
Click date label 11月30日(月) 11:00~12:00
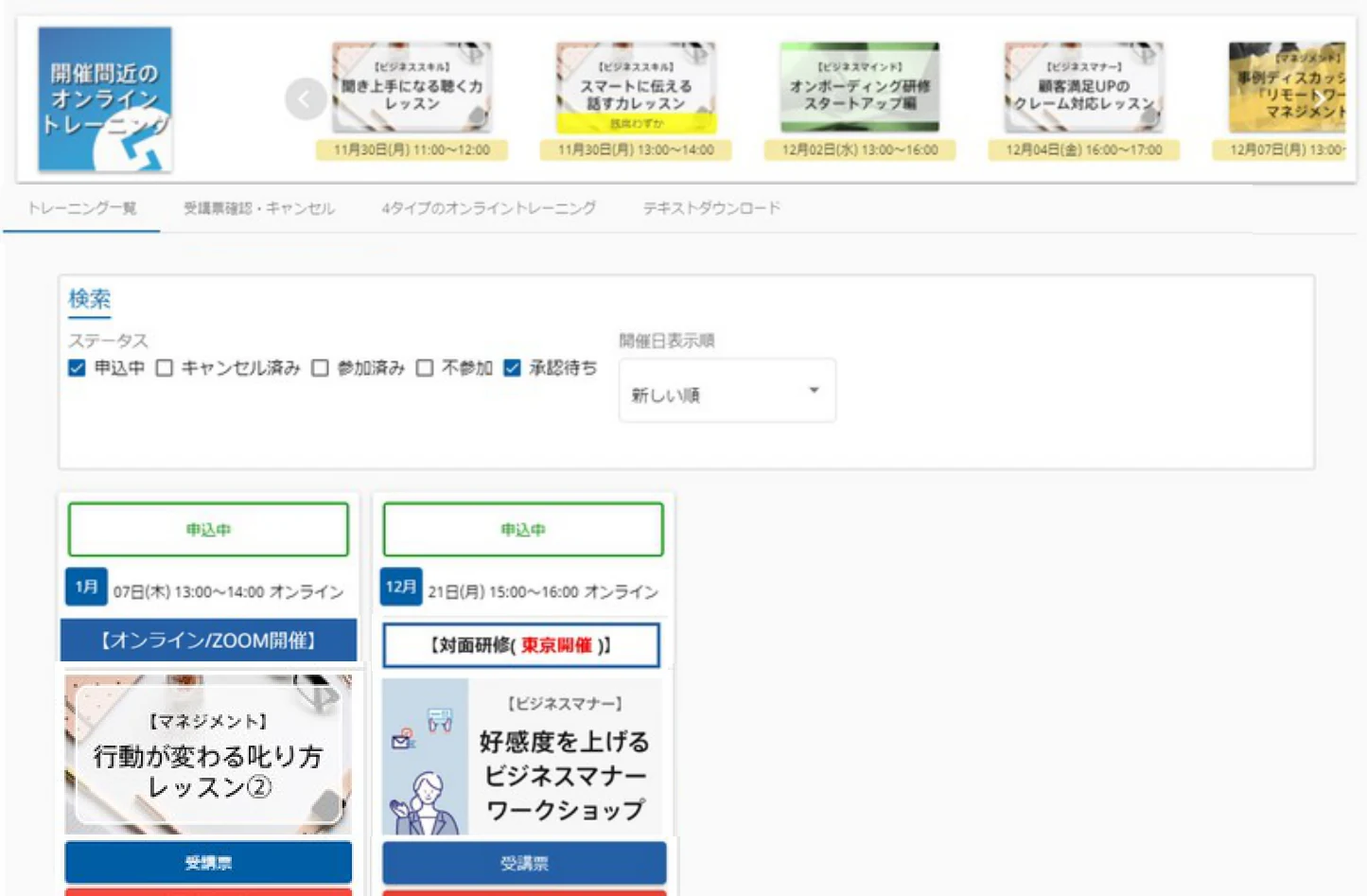412,149
